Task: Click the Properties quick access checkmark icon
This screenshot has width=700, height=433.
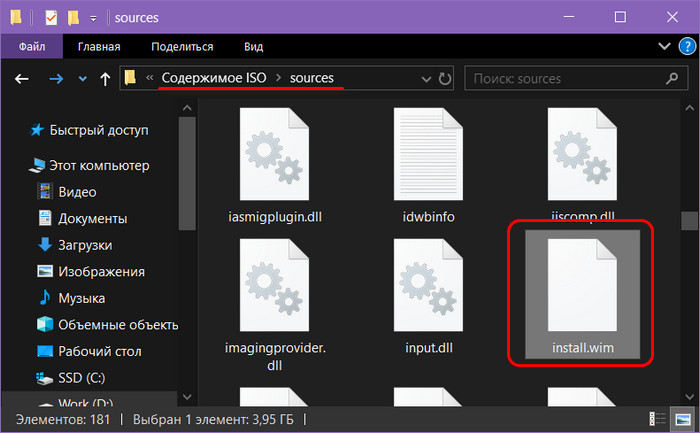Action: point(51,18)
